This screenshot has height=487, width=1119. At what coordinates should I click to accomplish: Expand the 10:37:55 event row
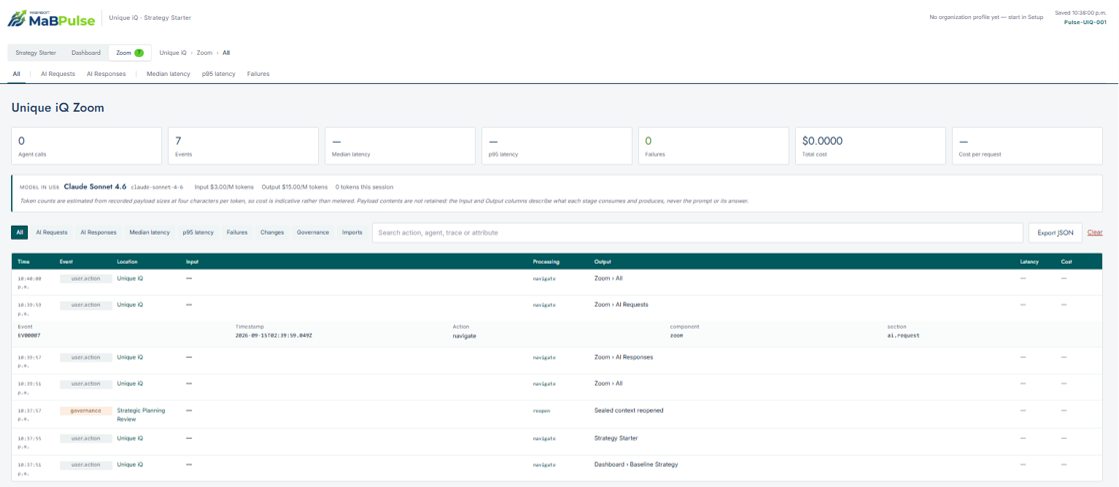coord(557,442)
